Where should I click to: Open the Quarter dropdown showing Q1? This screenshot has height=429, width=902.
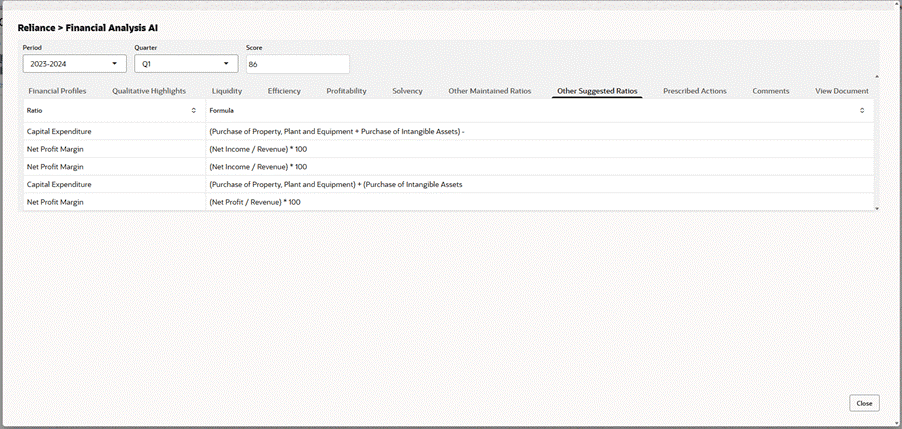[186, 64]
